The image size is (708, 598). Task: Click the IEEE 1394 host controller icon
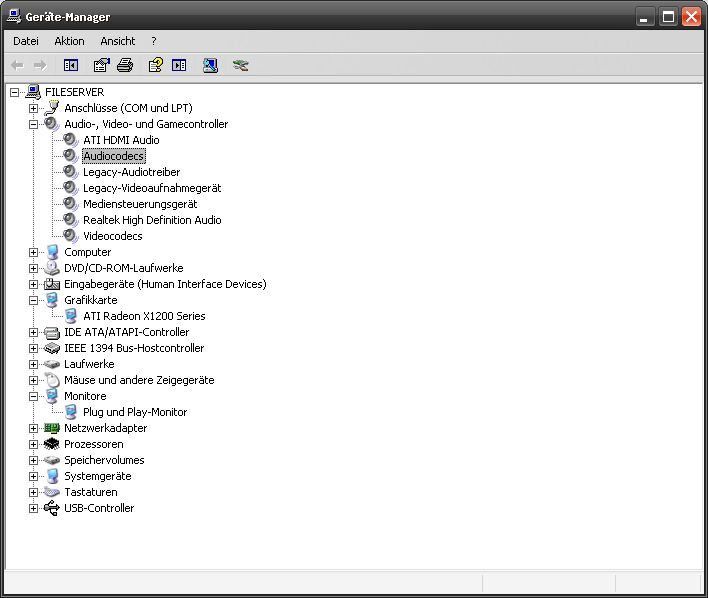[x=52, y=348]
